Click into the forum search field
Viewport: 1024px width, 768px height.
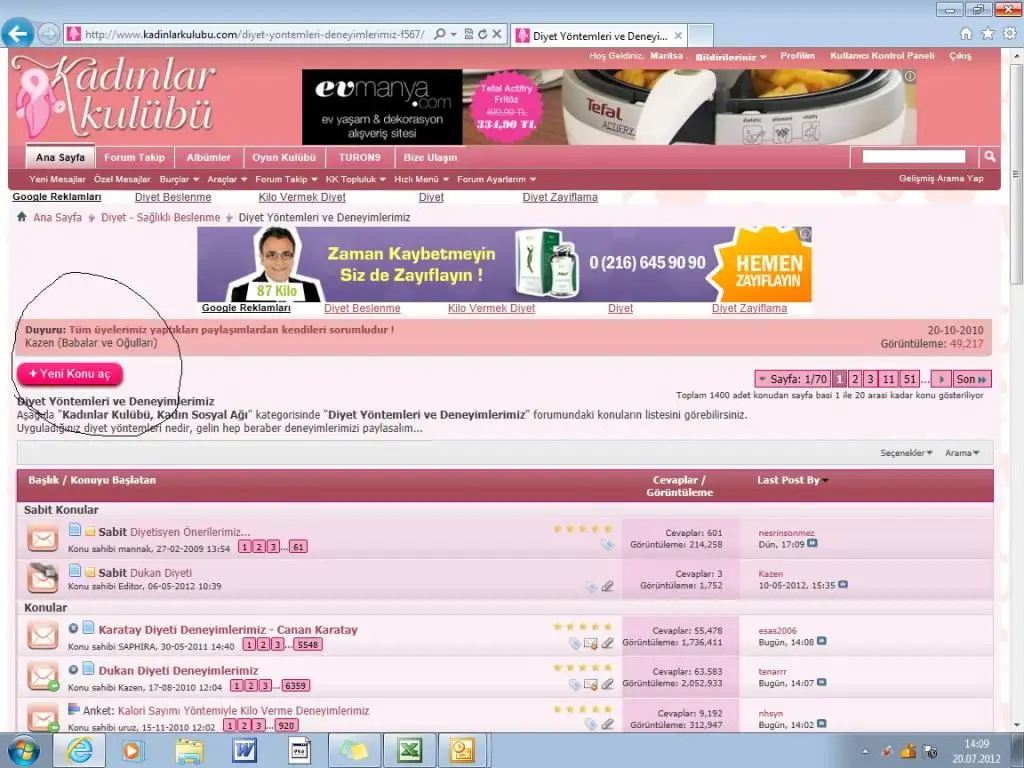point(913,156)
